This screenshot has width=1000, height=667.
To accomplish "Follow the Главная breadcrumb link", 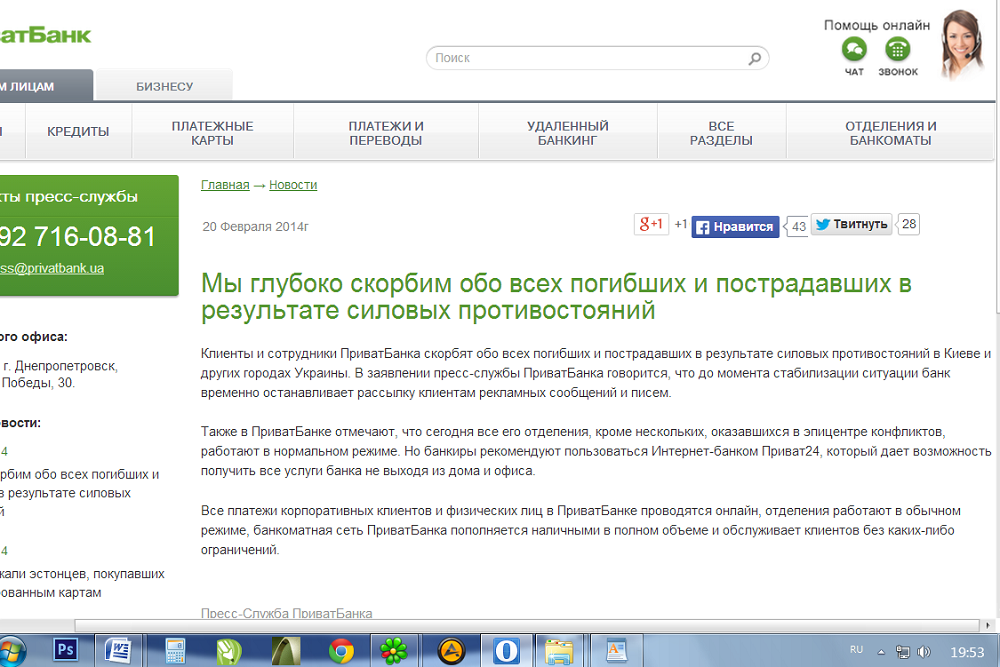I will (x=225, y=185).
